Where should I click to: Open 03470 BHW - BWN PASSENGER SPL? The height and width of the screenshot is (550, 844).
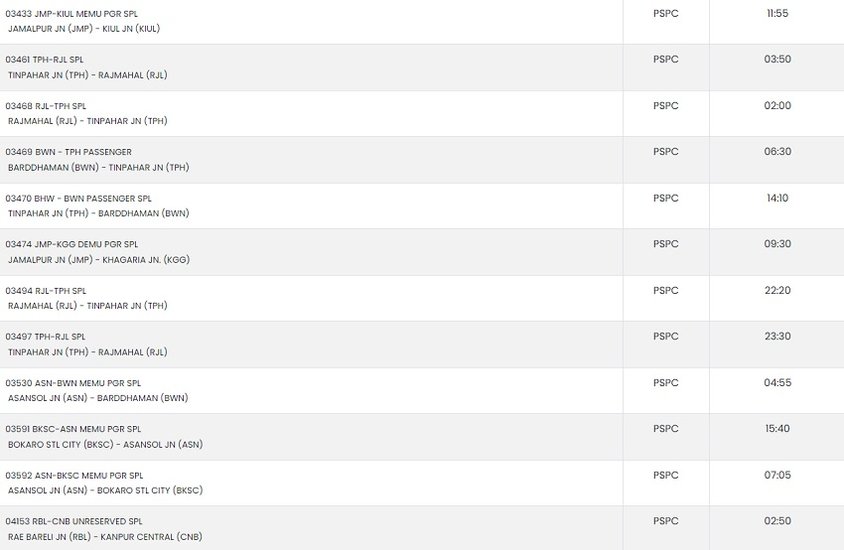(x=79, y=199)
